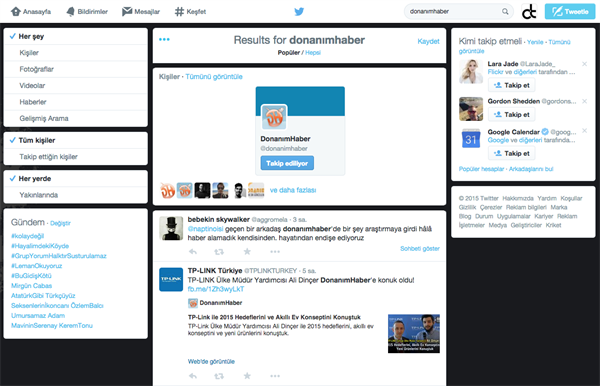Follow Google Calendar with Takip et

point(512,153)
